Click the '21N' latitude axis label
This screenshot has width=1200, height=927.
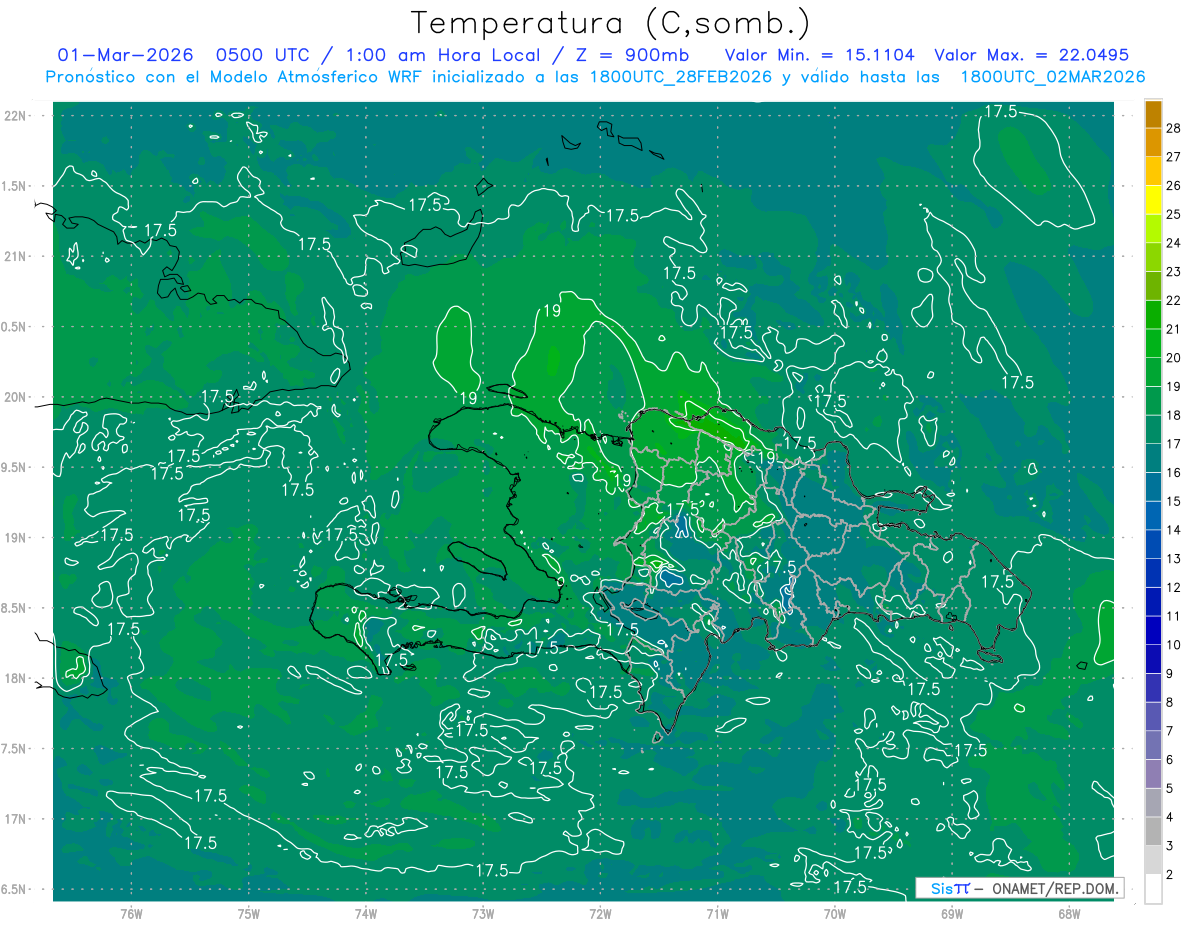click(x=15, y=256)
